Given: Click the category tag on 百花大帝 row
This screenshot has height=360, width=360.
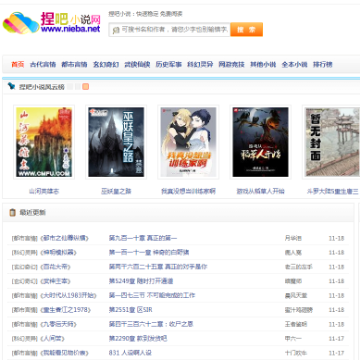Looking at the screenshot, I should 25,267.
